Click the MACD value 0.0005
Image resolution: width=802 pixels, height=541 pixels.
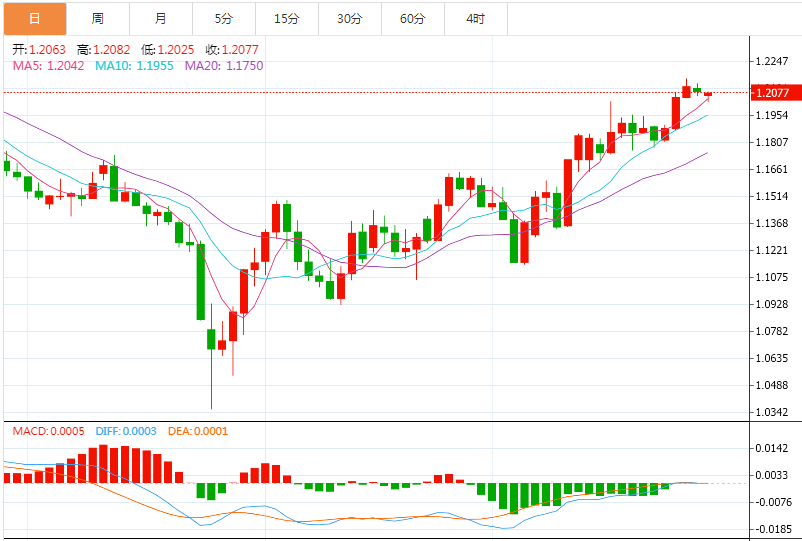[68, 431]
